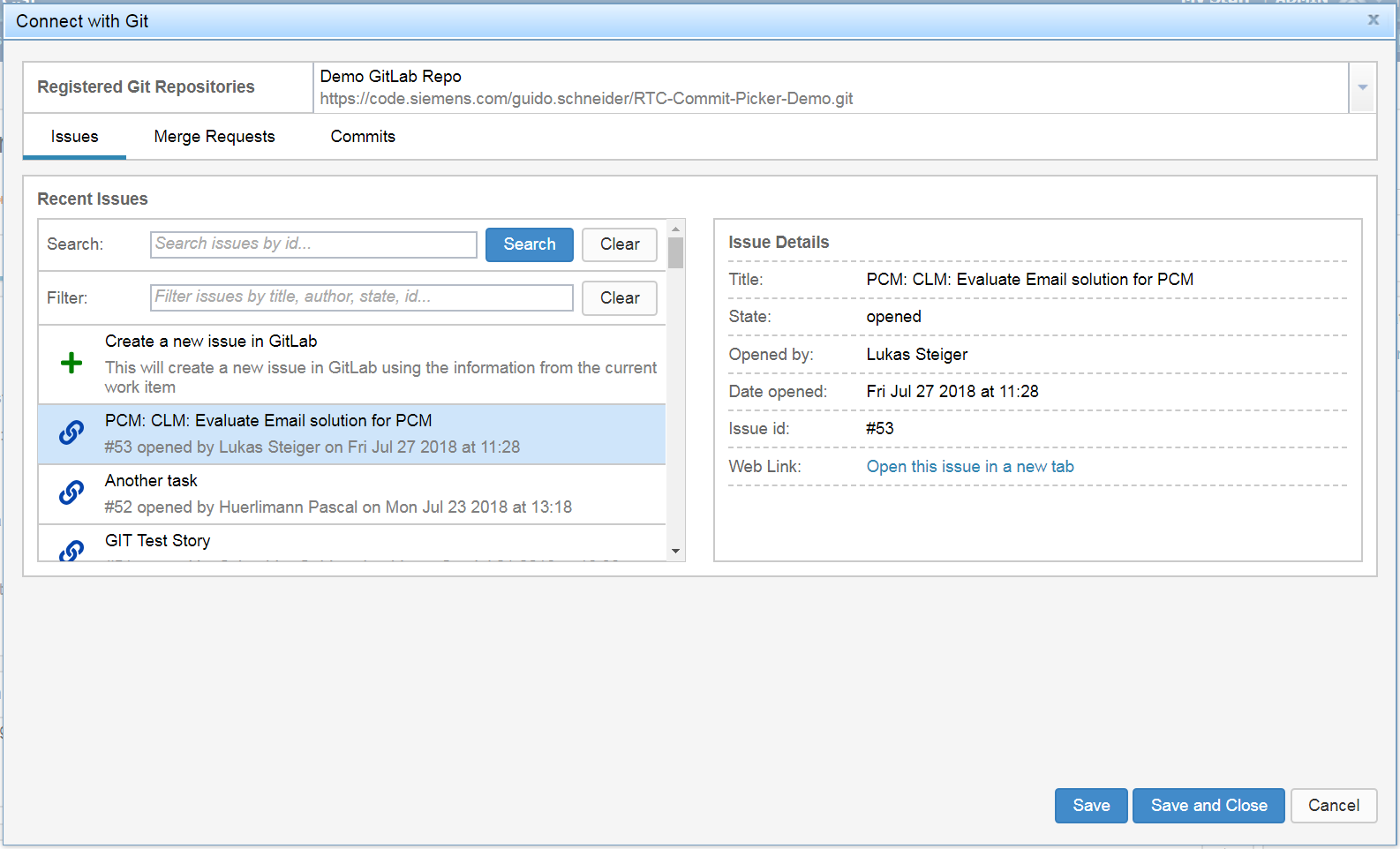
Task: Click link icon beside PCM: CLM issue
Action: 72,432
